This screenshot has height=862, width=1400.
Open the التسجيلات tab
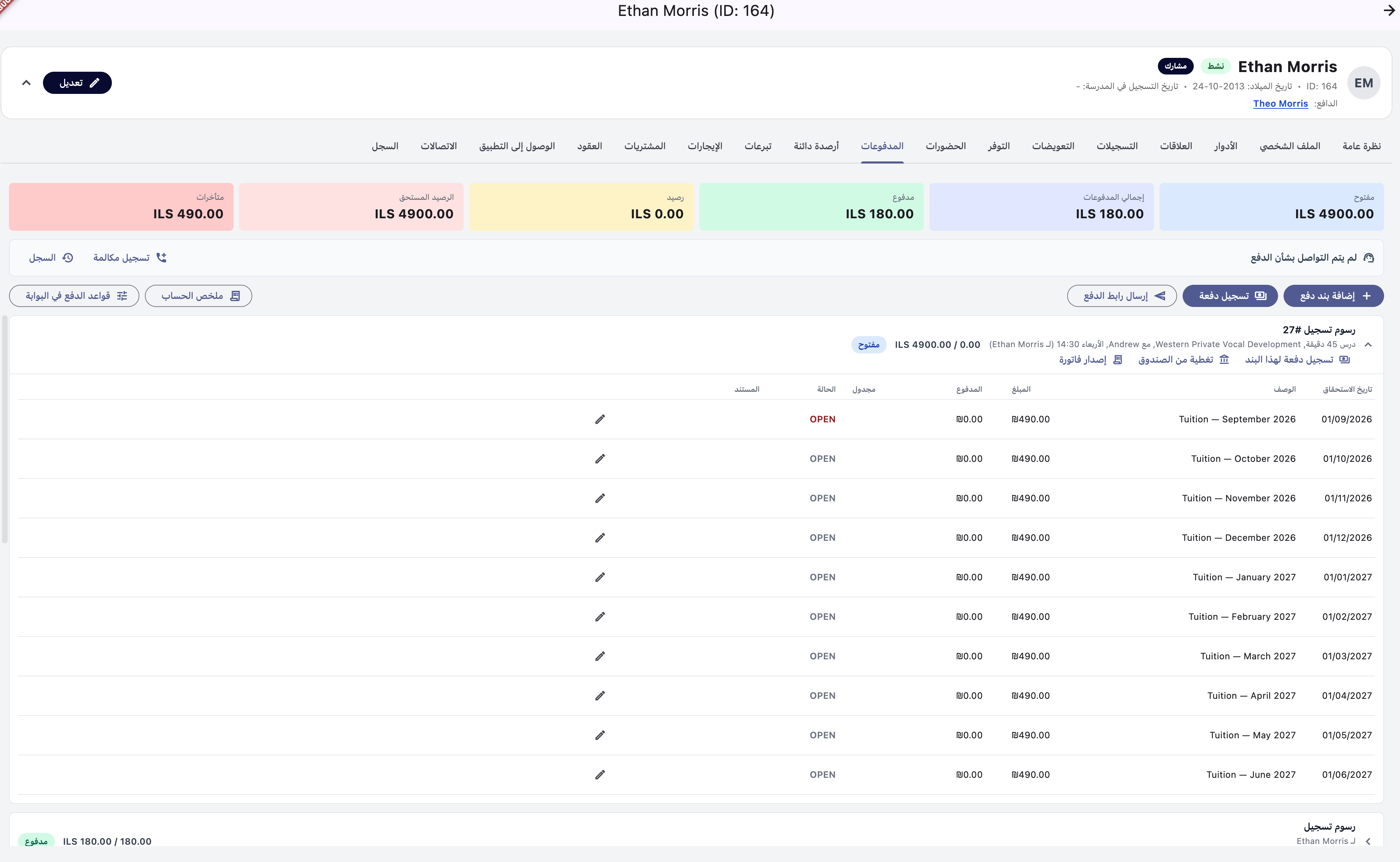pyautogui.click(x=1117, y=146)
